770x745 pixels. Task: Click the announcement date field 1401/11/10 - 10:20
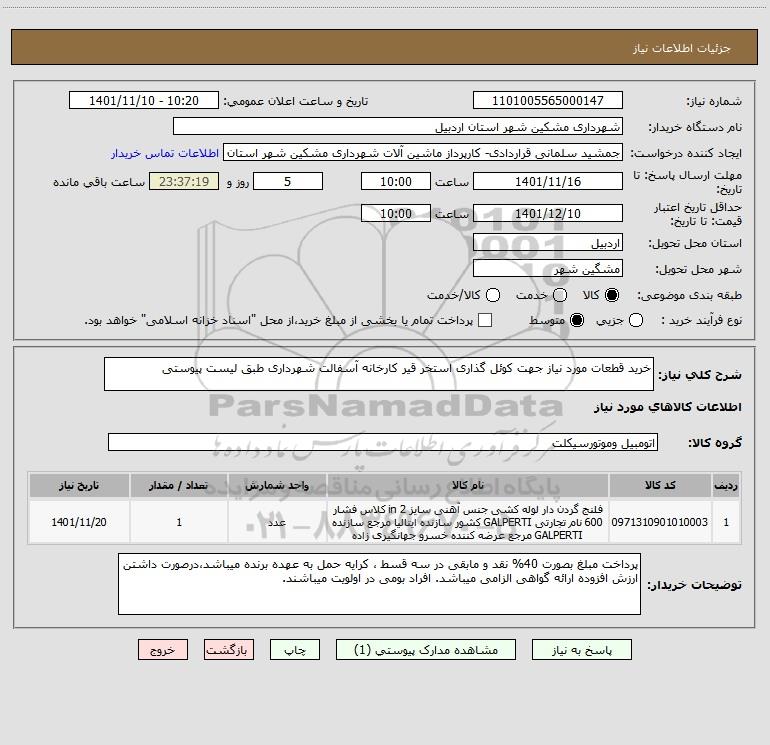(x=144, y=100)
